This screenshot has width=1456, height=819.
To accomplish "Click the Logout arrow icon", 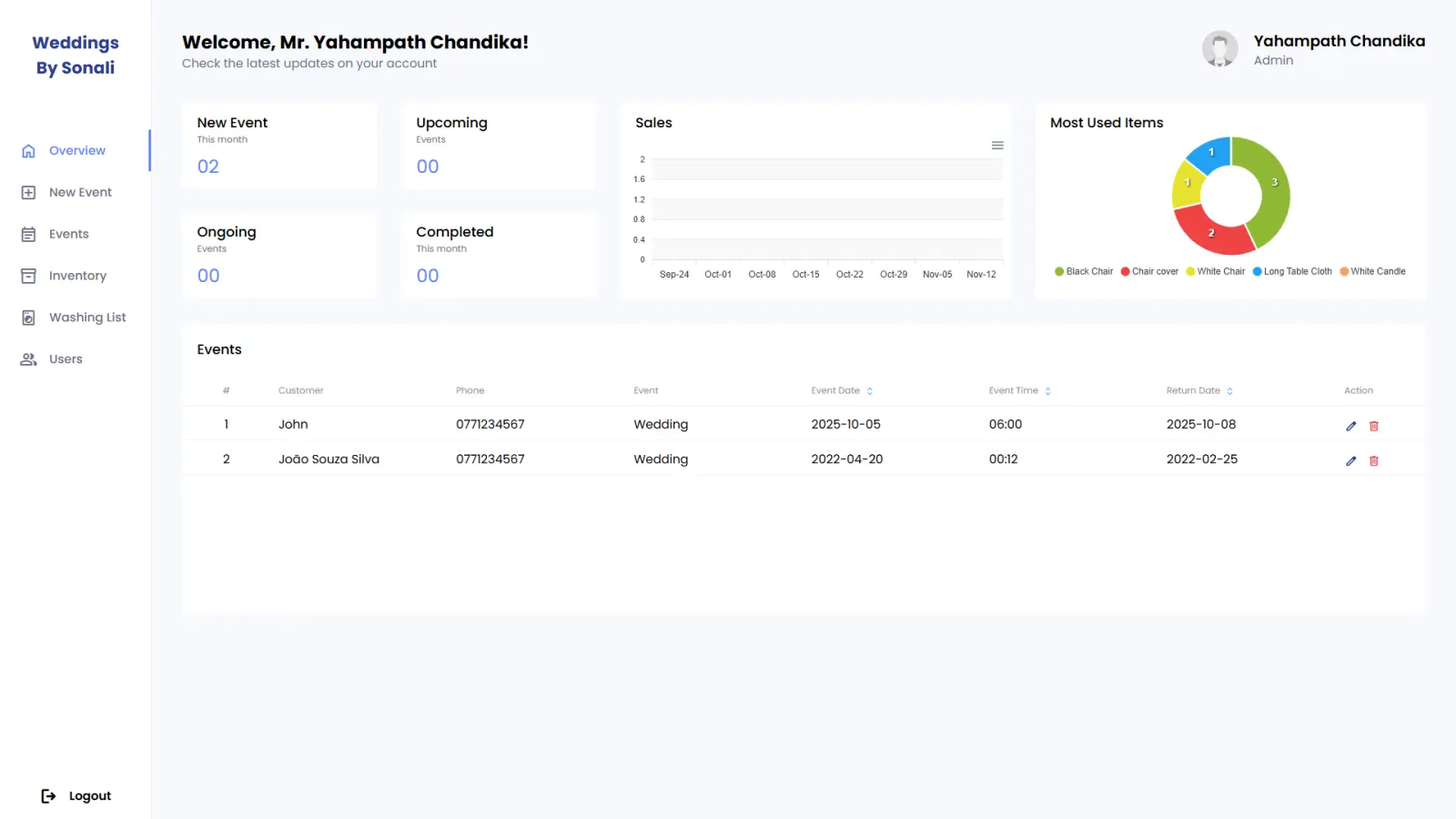I will (x=48, y=796).
